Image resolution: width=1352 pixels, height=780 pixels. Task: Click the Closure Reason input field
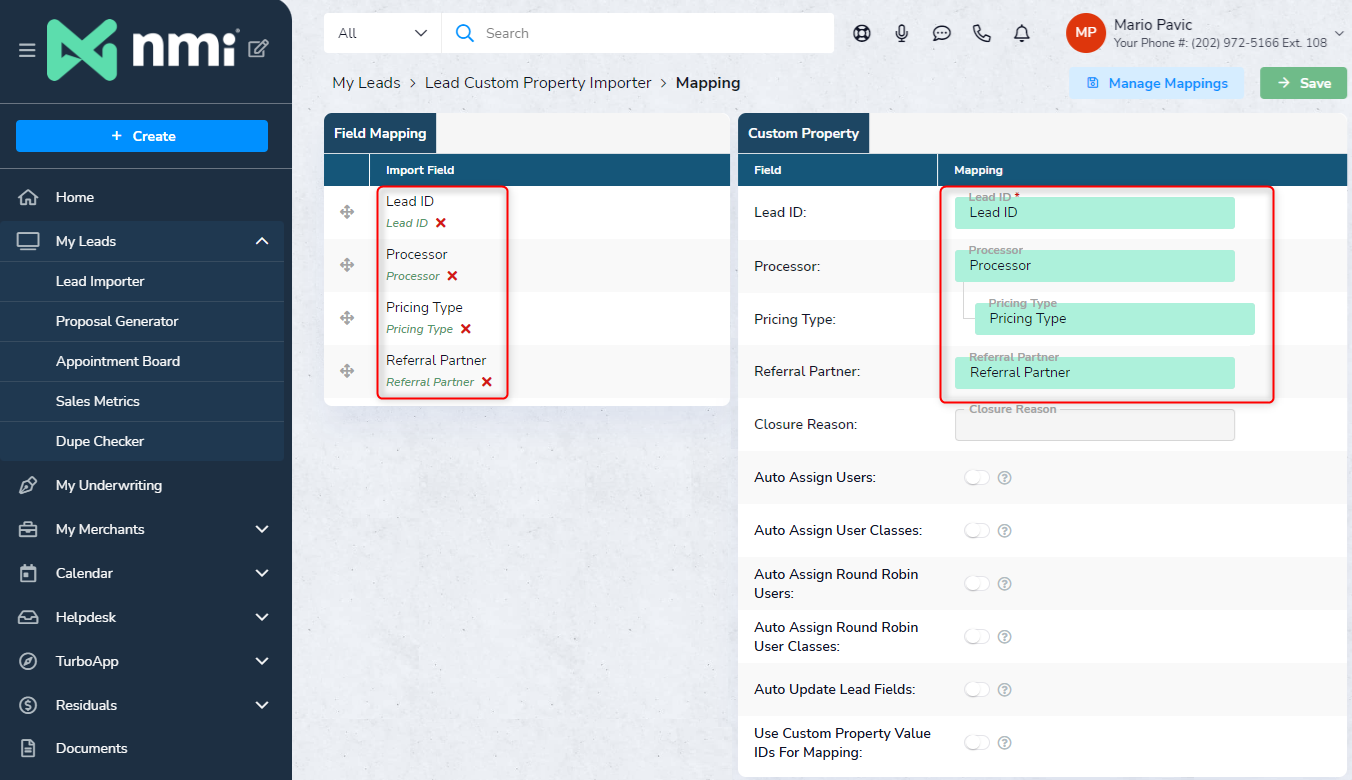click(1095, 426)
